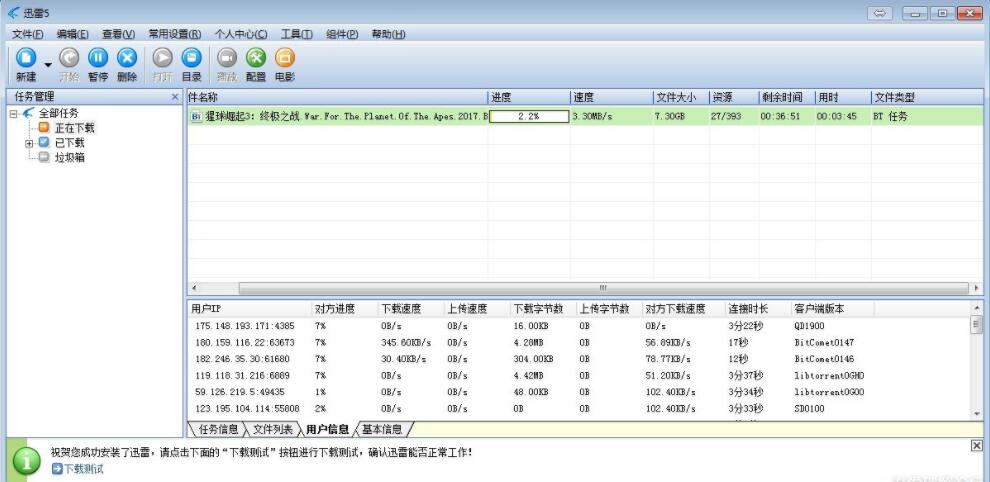The width and height of the screenshot is (990, 482).
Task: Select the 已下载 tree node
Action: [x=69, y=143]
